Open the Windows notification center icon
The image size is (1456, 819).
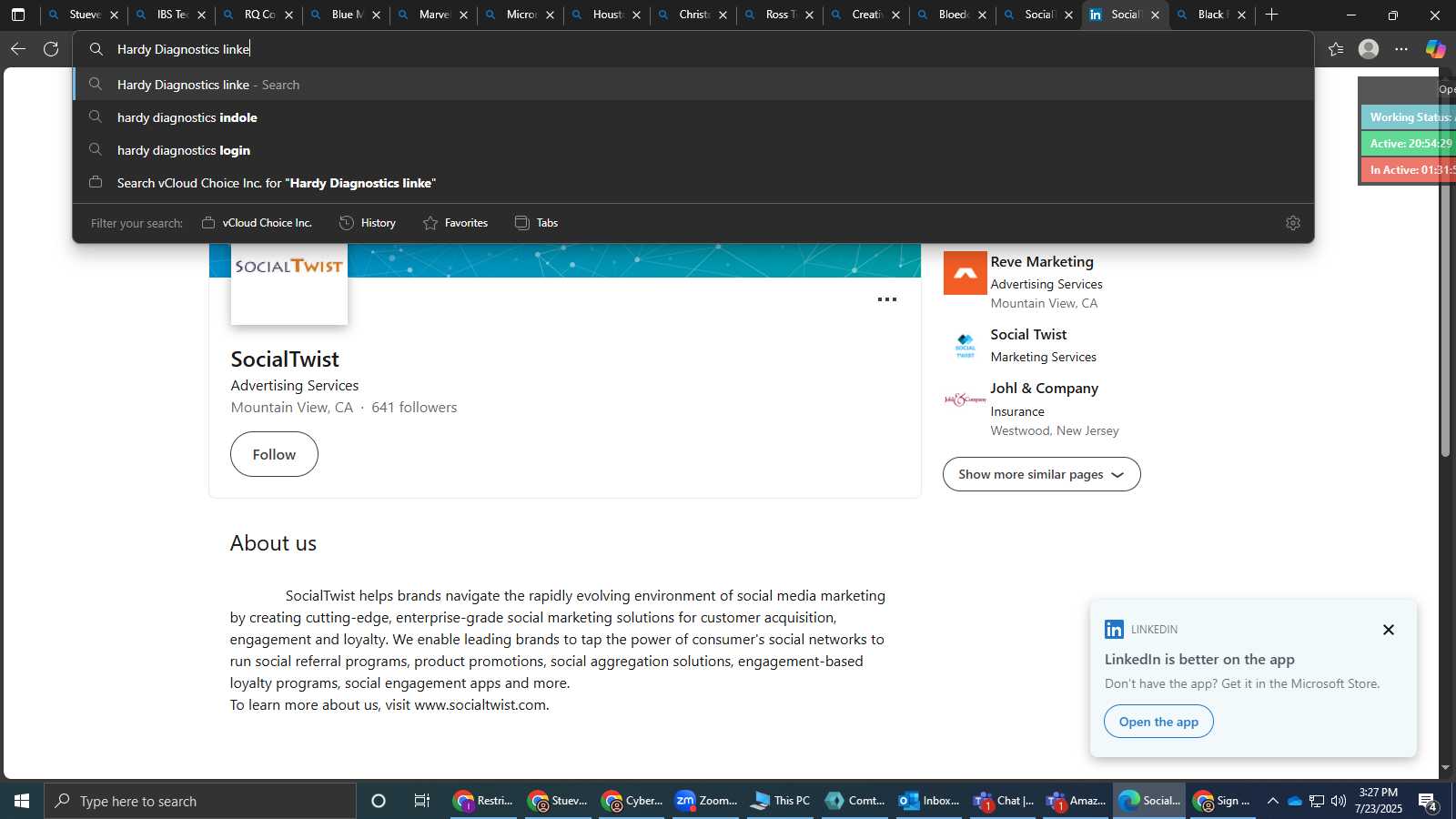click(1428, 801)
